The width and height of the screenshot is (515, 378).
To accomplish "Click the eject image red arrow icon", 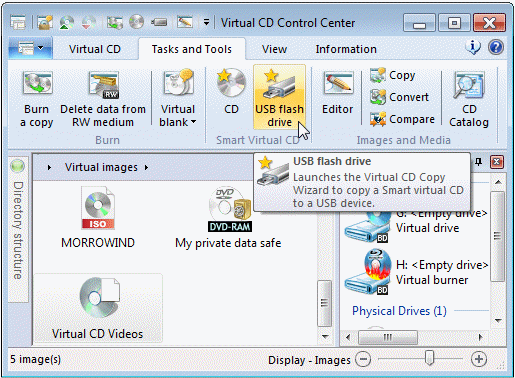I will 88,23.
